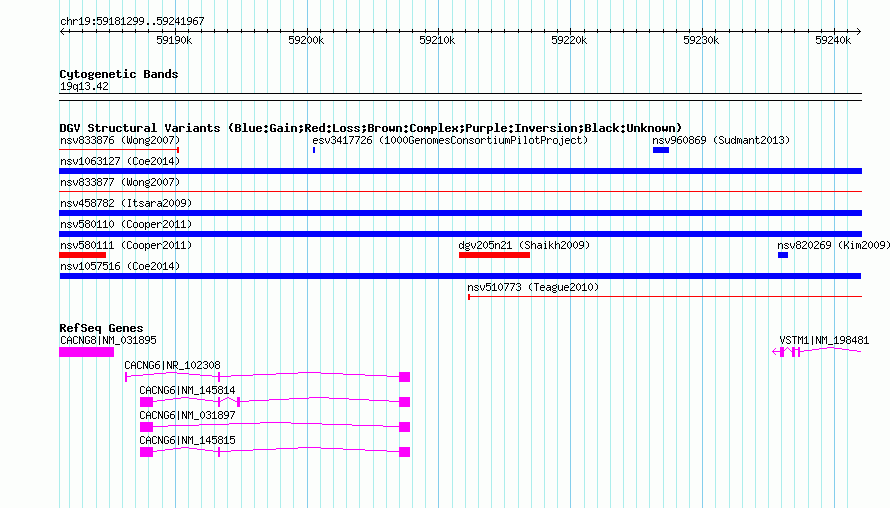The image size is (890, 508).
Task: Open variant nsv510773 (Teague2010) label
Action: click(x=533, y=287)
